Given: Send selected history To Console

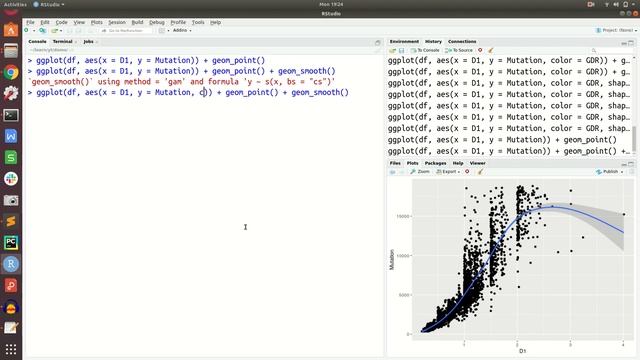Looking at the screenshot, I should pos(425,51).
